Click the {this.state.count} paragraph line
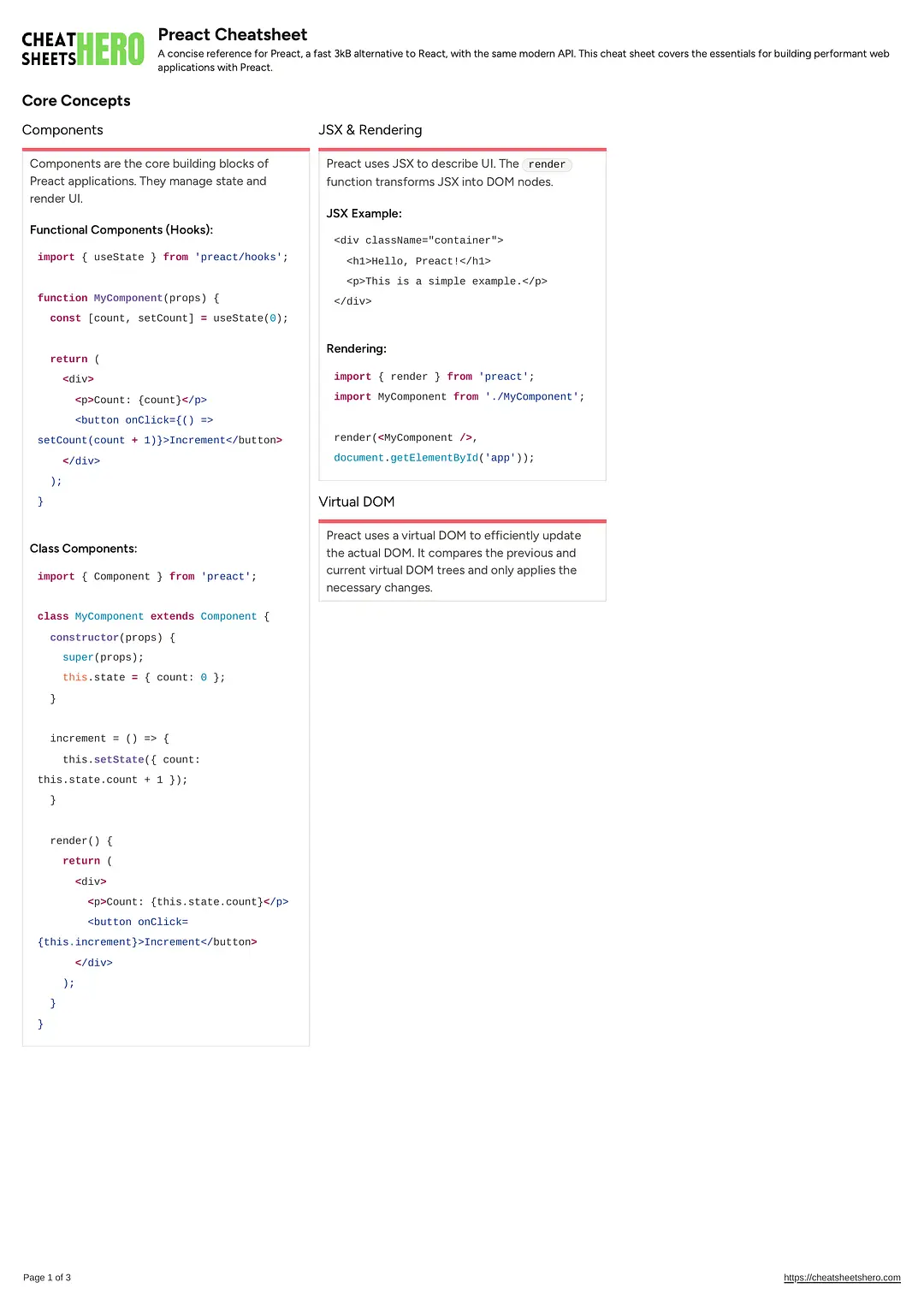Screen dimensions: 924x1306 [x=188, y=902]
